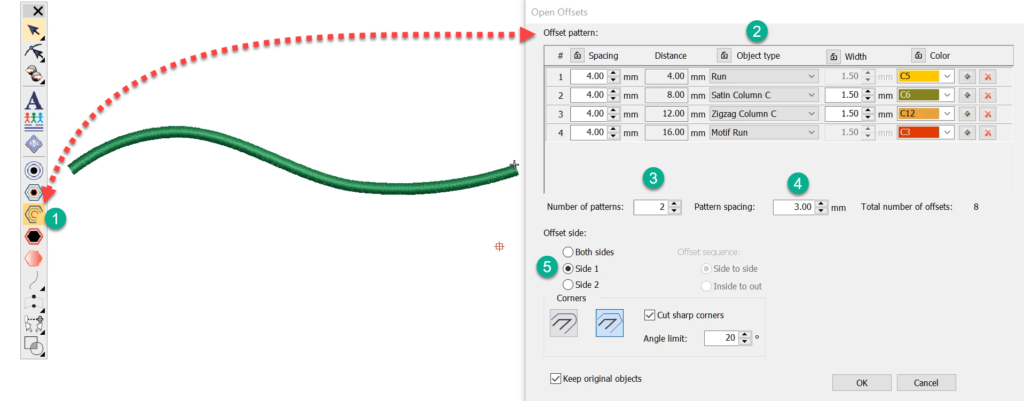Activate the highlighted Open Offsets tool

click(34, 213)
